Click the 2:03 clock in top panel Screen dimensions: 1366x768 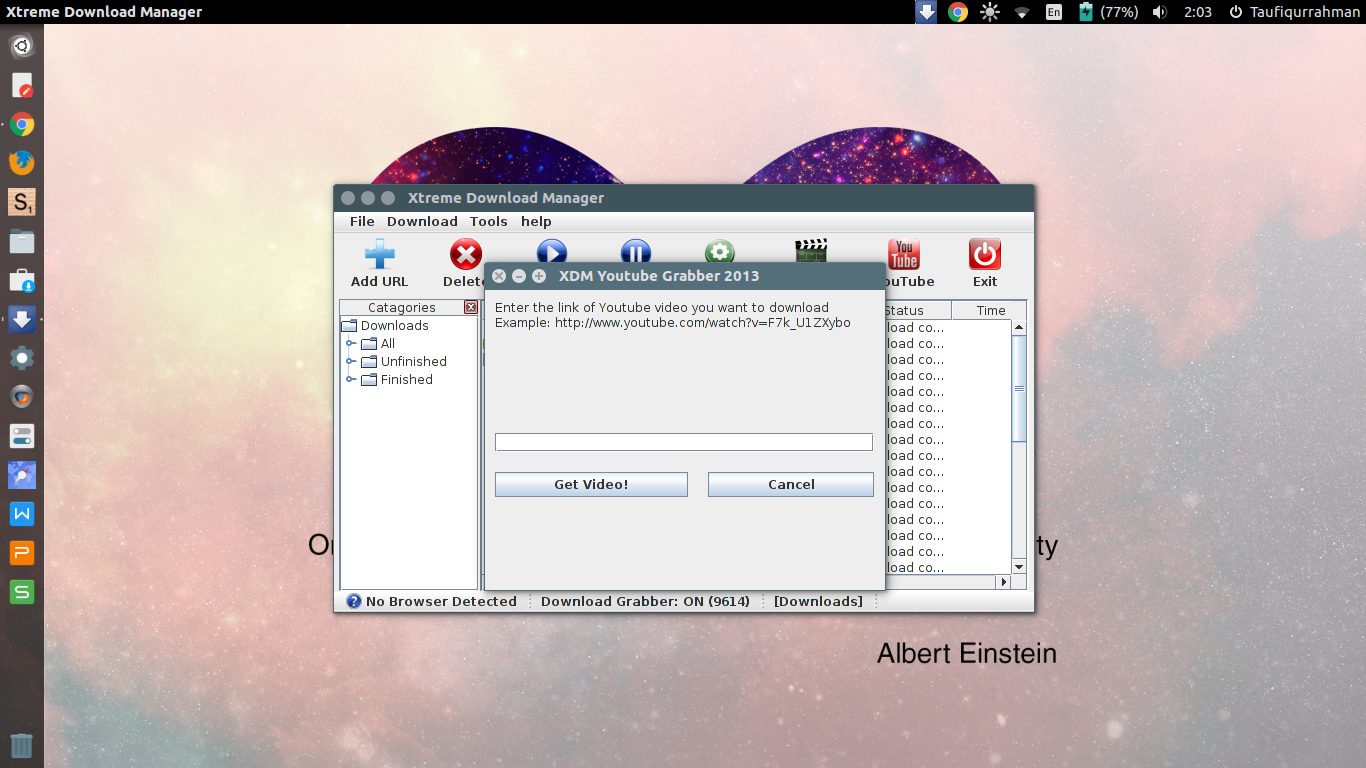point(1197,12)
